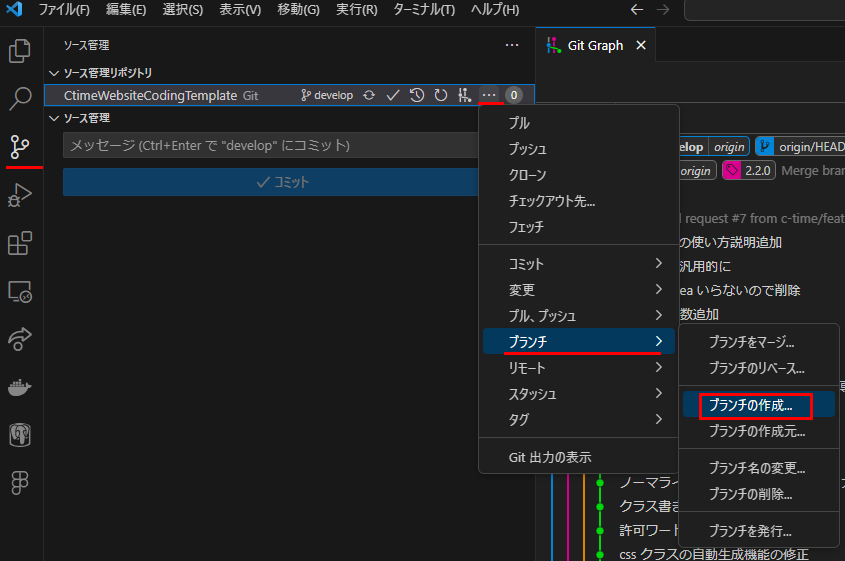
Task: Open the Figma view in activity bar
Action: [20, 482]
